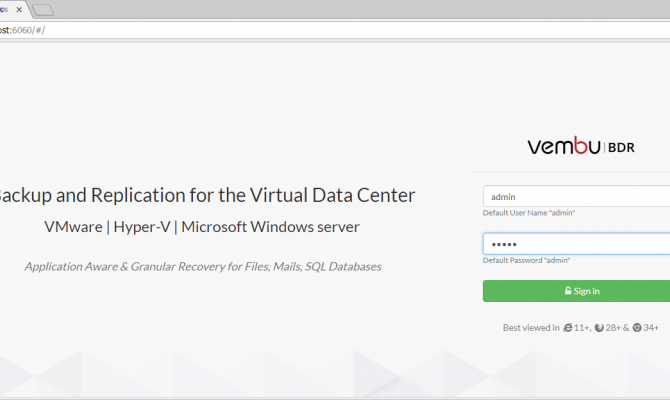Click the lock icon on Sign in
Image resolution: width=670 pixels, height=400 pixels.
point(568,291)
